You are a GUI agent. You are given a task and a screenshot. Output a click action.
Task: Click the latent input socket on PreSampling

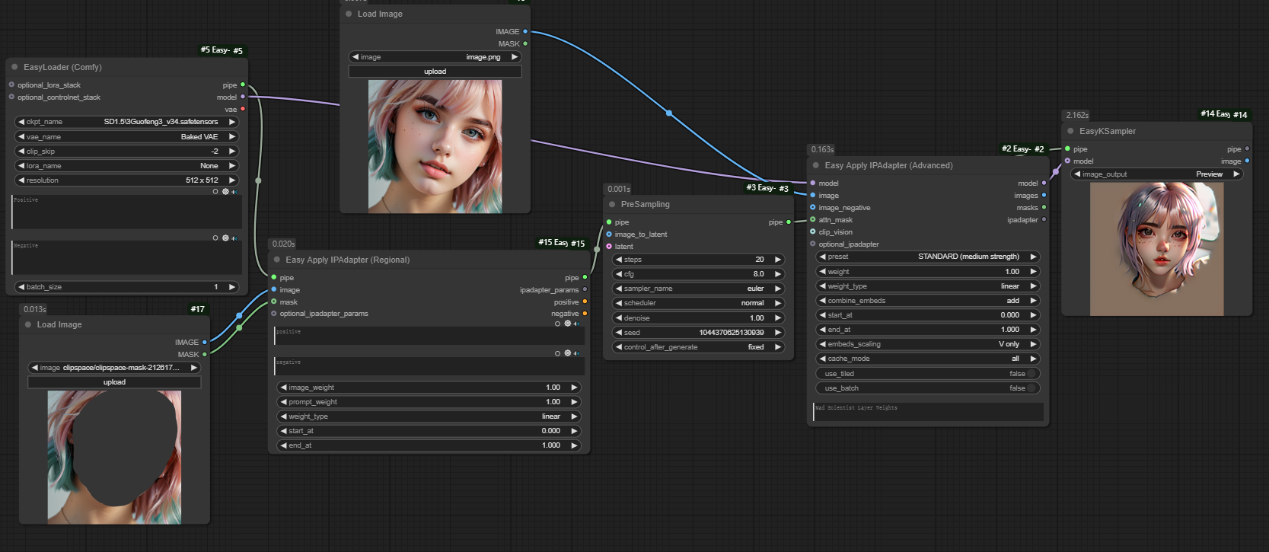609,246
